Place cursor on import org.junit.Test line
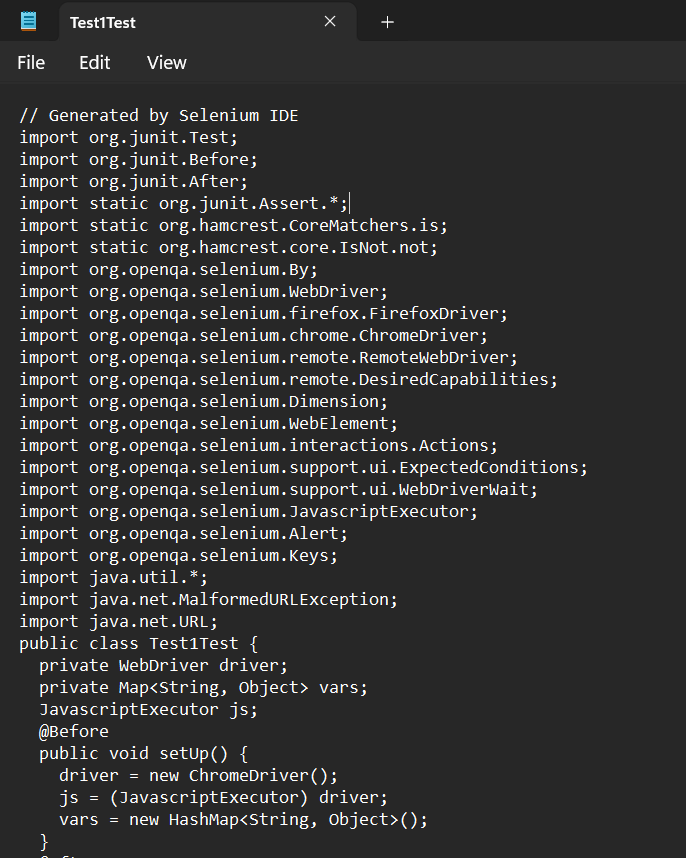The height and width of the screenshot is (858, 686). [x=128, y=137]
